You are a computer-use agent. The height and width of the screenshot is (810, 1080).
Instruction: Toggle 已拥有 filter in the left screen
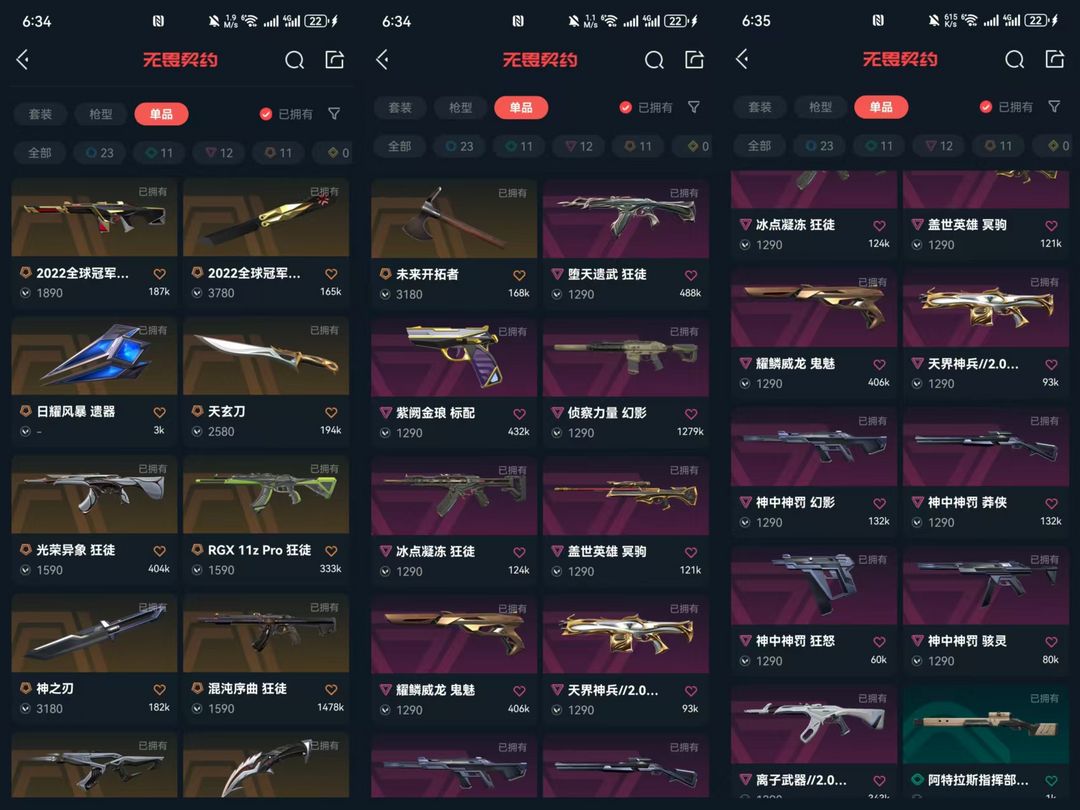[287, 114]
